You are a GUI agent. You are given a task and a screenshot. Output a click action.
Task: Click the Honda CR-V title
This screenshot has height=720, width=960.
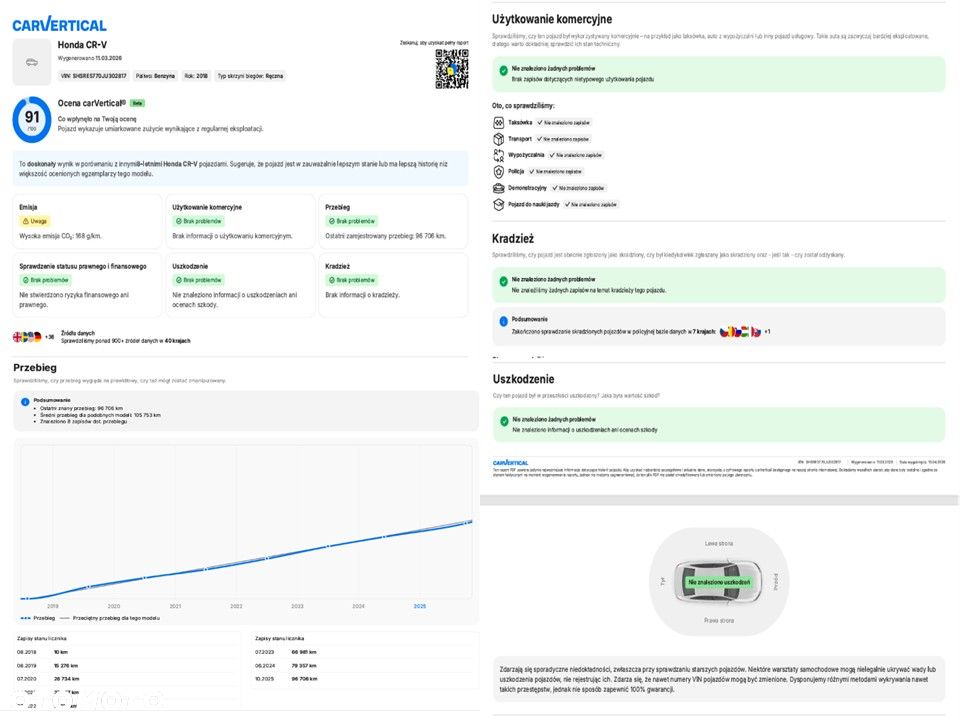82,45
